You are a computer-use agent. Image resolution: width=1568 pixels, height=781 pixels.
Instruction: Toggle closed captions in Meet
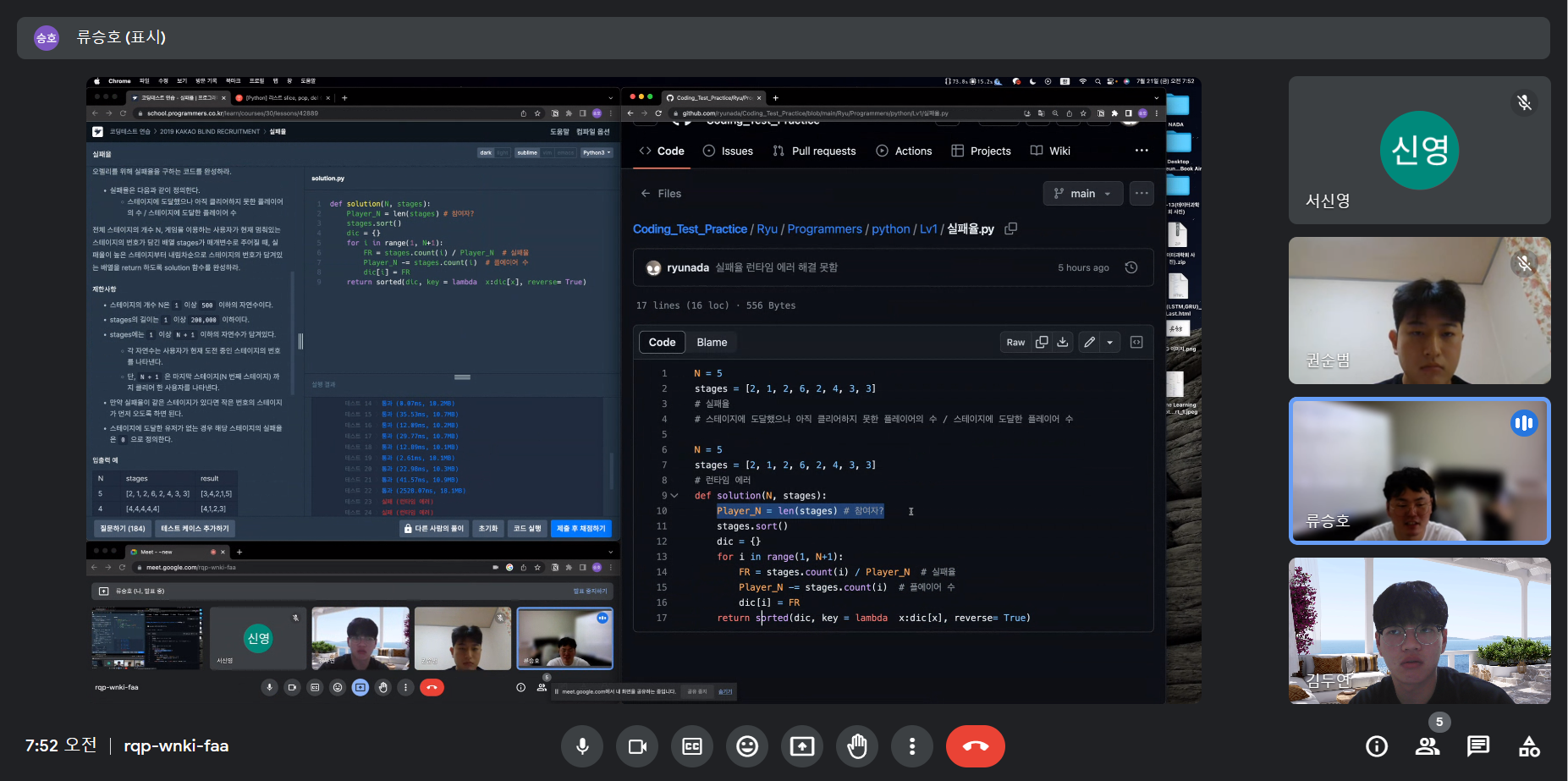(x=692, y=745)
